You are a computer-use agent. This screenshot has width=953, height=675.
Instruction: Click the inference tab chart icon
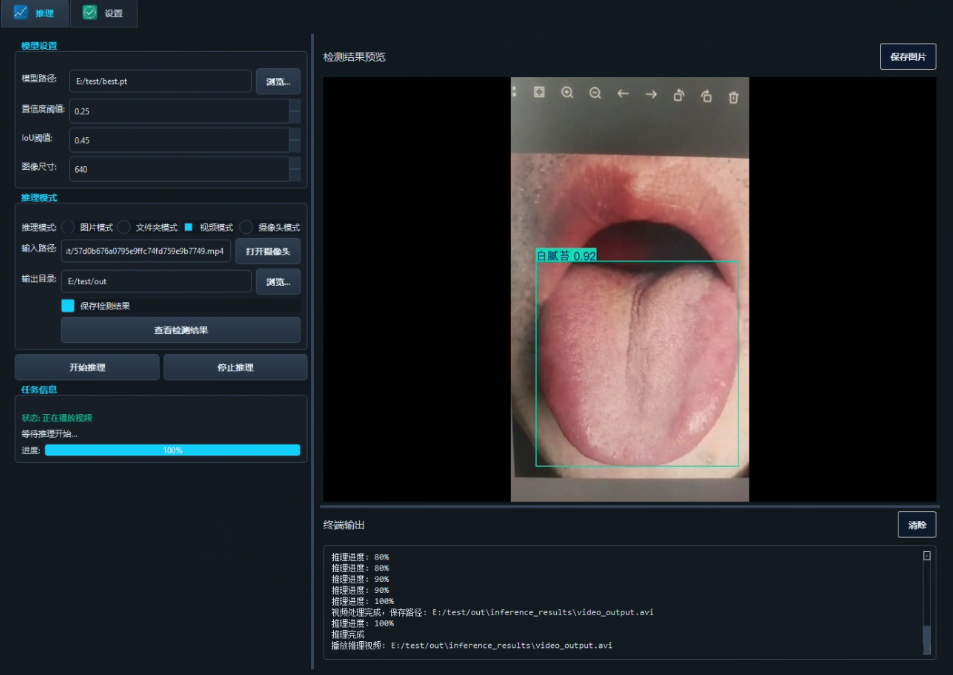coord(21,13)
